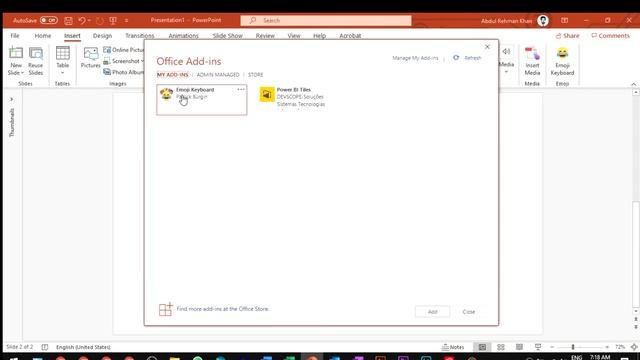Switch to the STORE tab
Viewport: 640px width, 360px height.
pyautogui.click(x=256, y=75)
